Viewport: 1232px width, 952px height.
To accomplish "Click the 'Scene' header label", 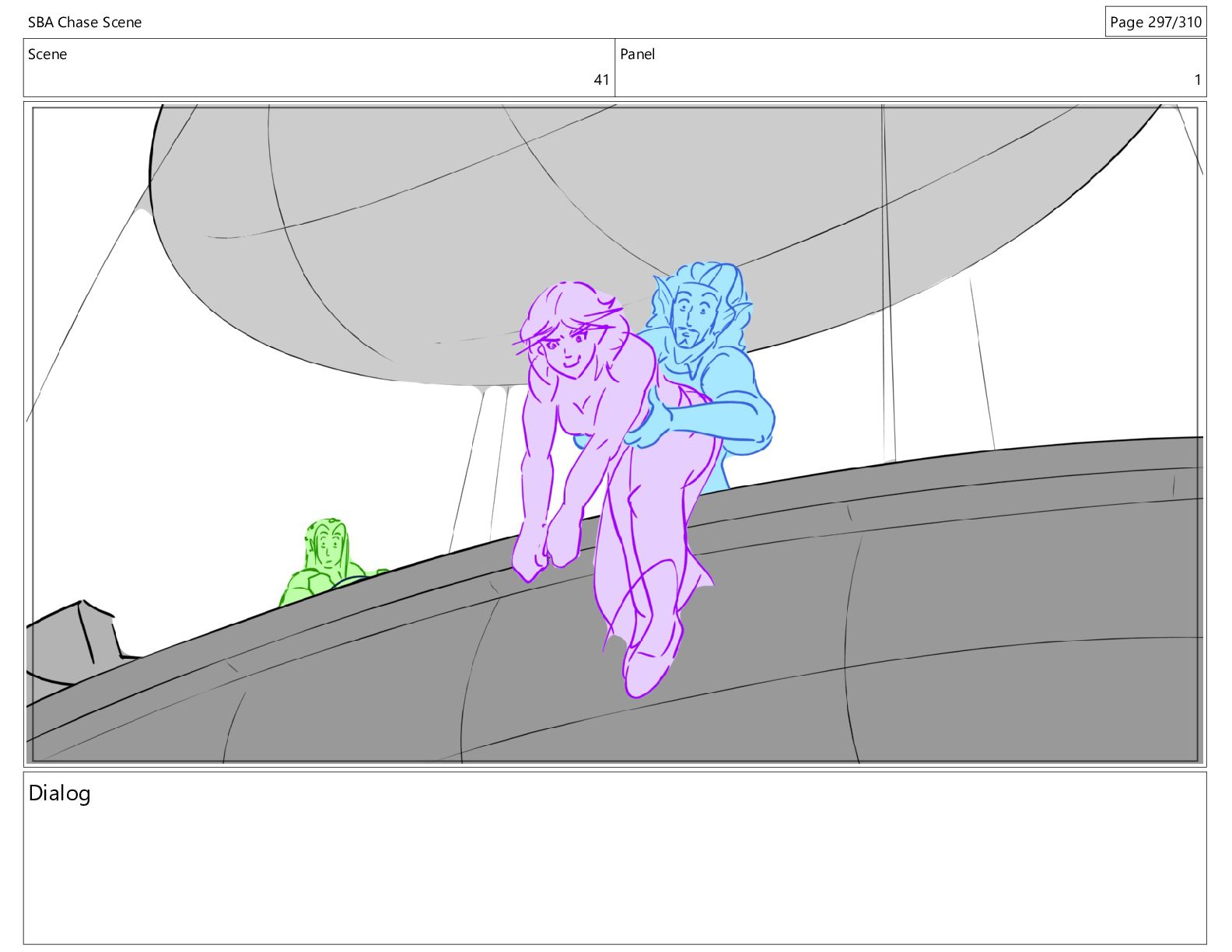I will click(x=47, y=54).
